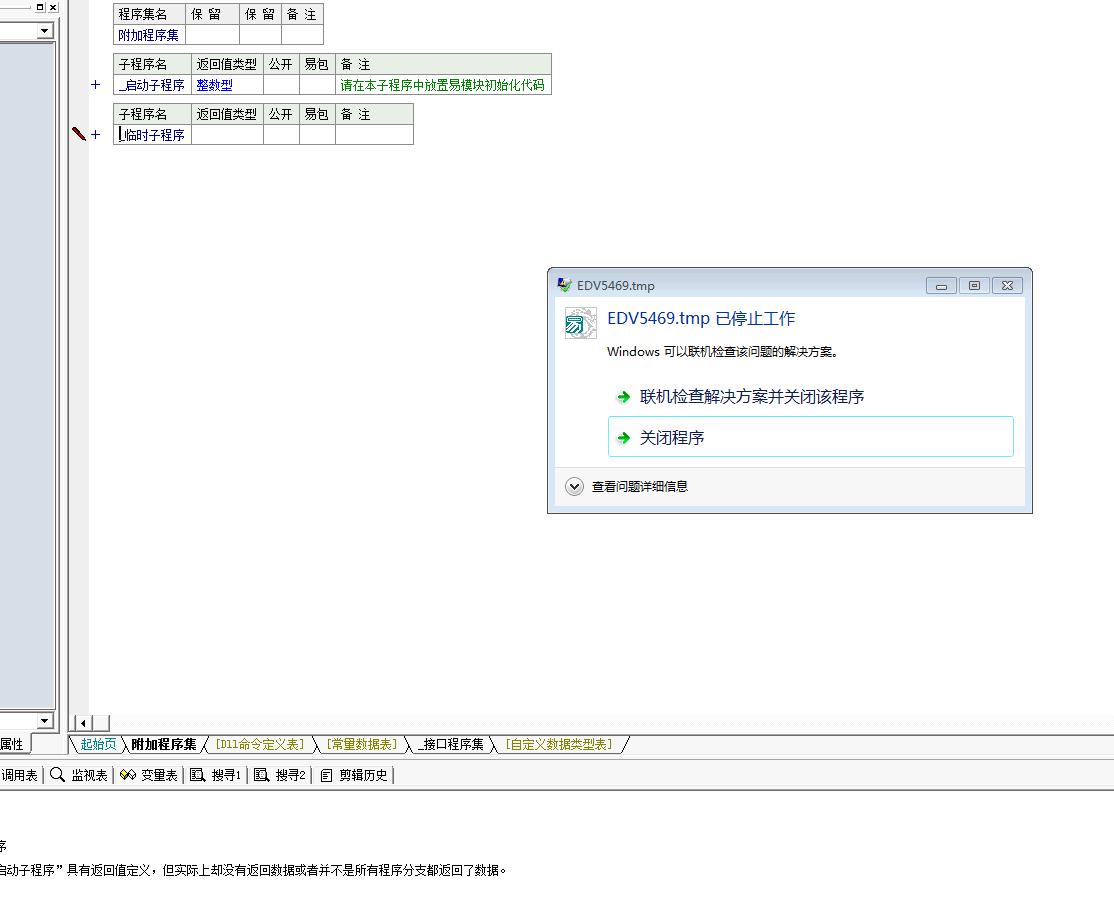Click the 请在本子程序中放置易模块初始化代码 remark
The width and height of the screenshot is (1114, 915).
click(443, 85)
